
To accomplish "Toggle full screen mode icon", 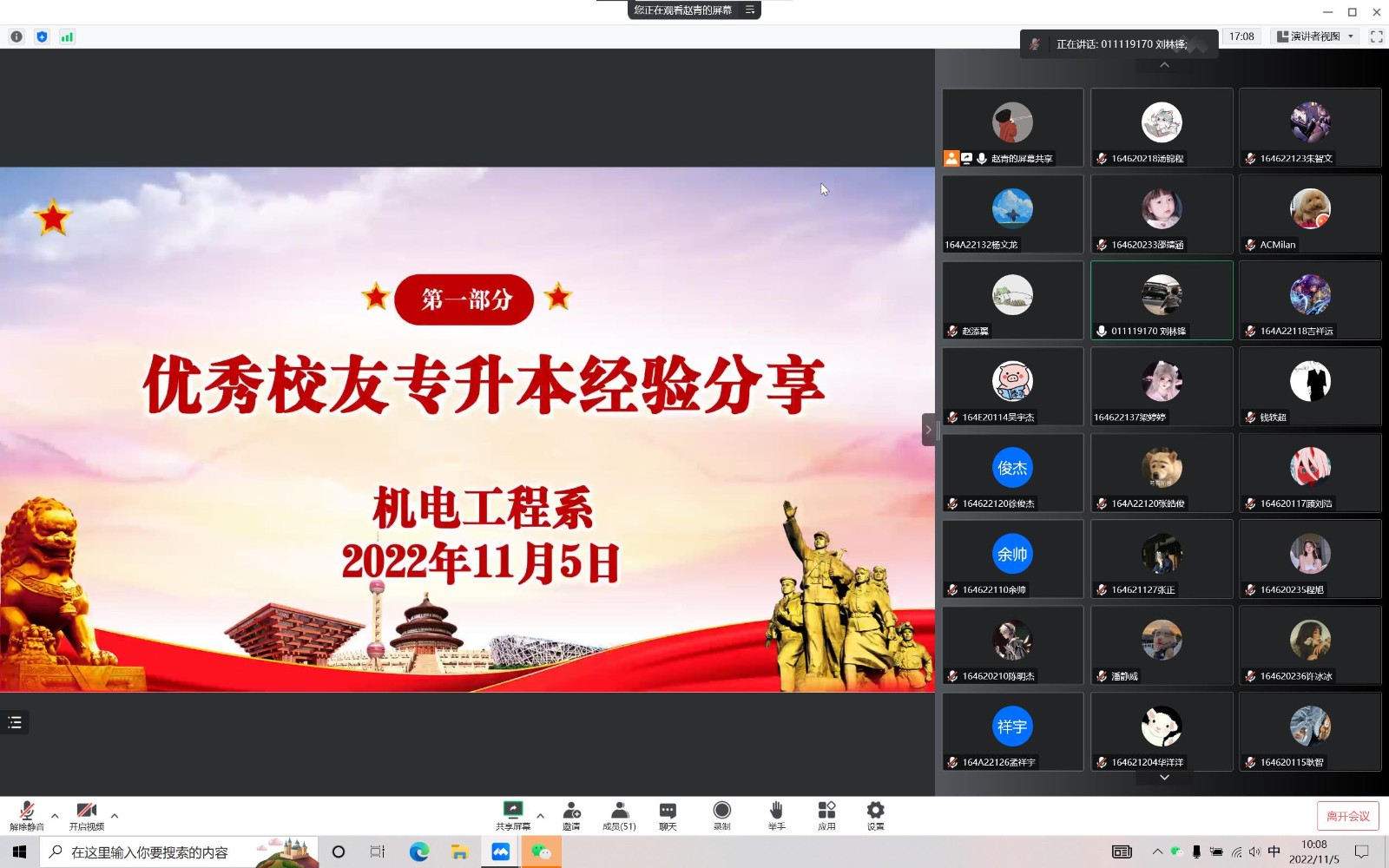I will click(1376, 36).
